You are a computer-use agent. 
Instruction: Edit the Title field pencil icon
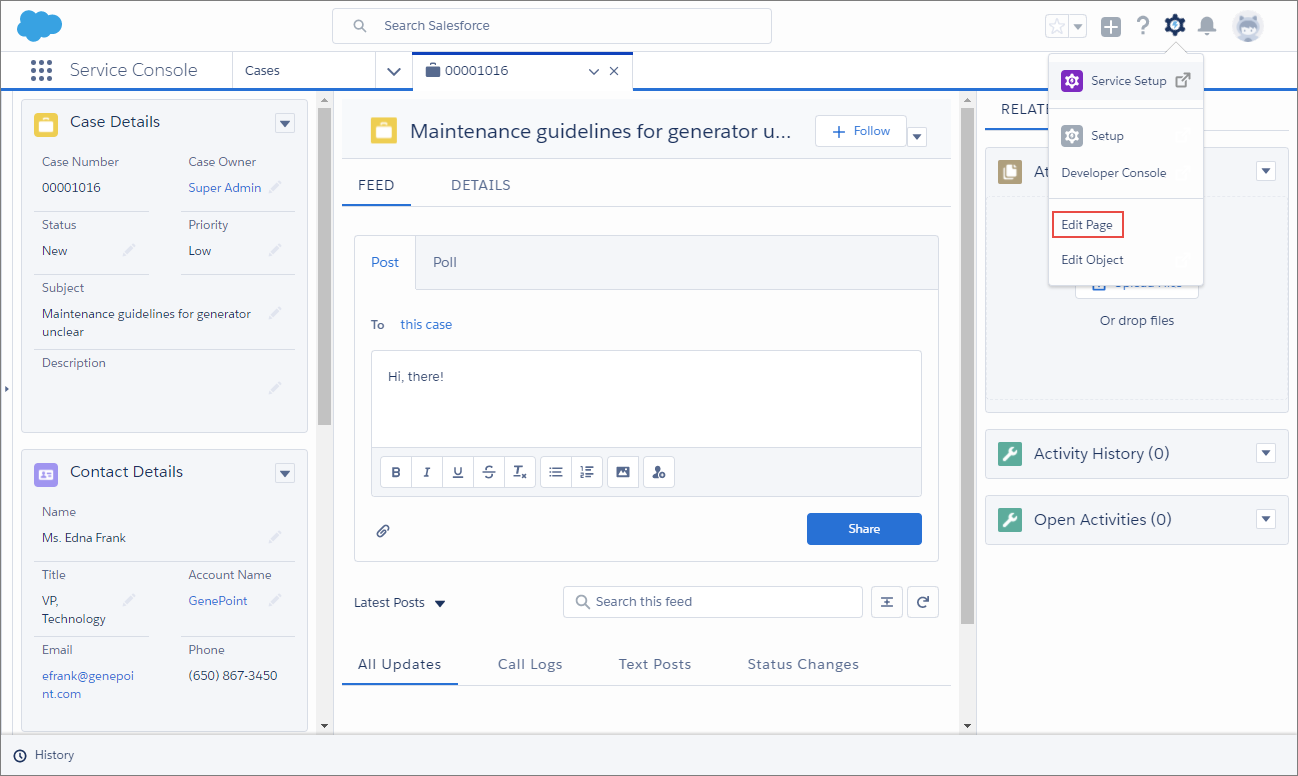[x=129, y=600]
